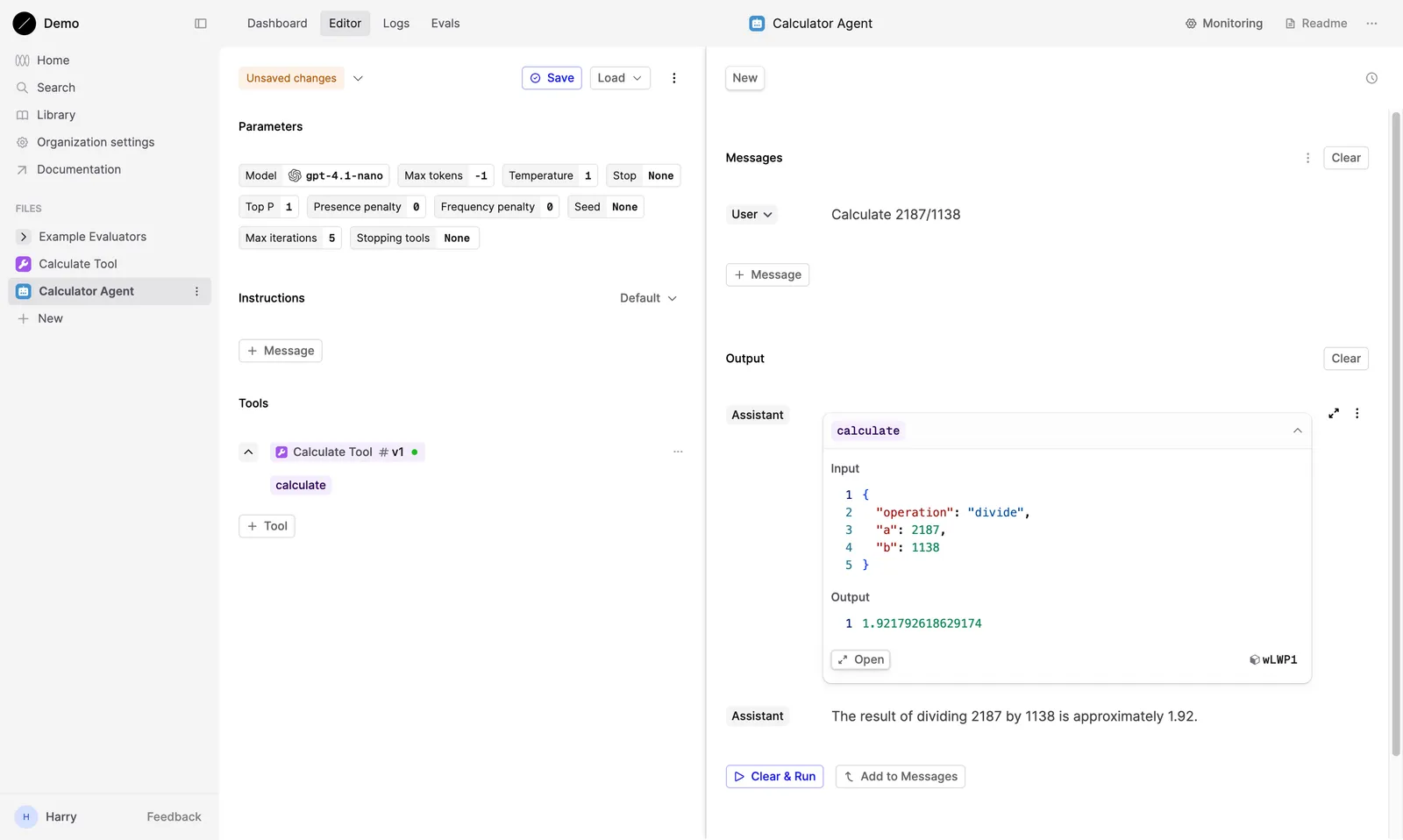Change the User role dropdown
This screenshot has width=1403, height=840.
(x=751, y=214)
